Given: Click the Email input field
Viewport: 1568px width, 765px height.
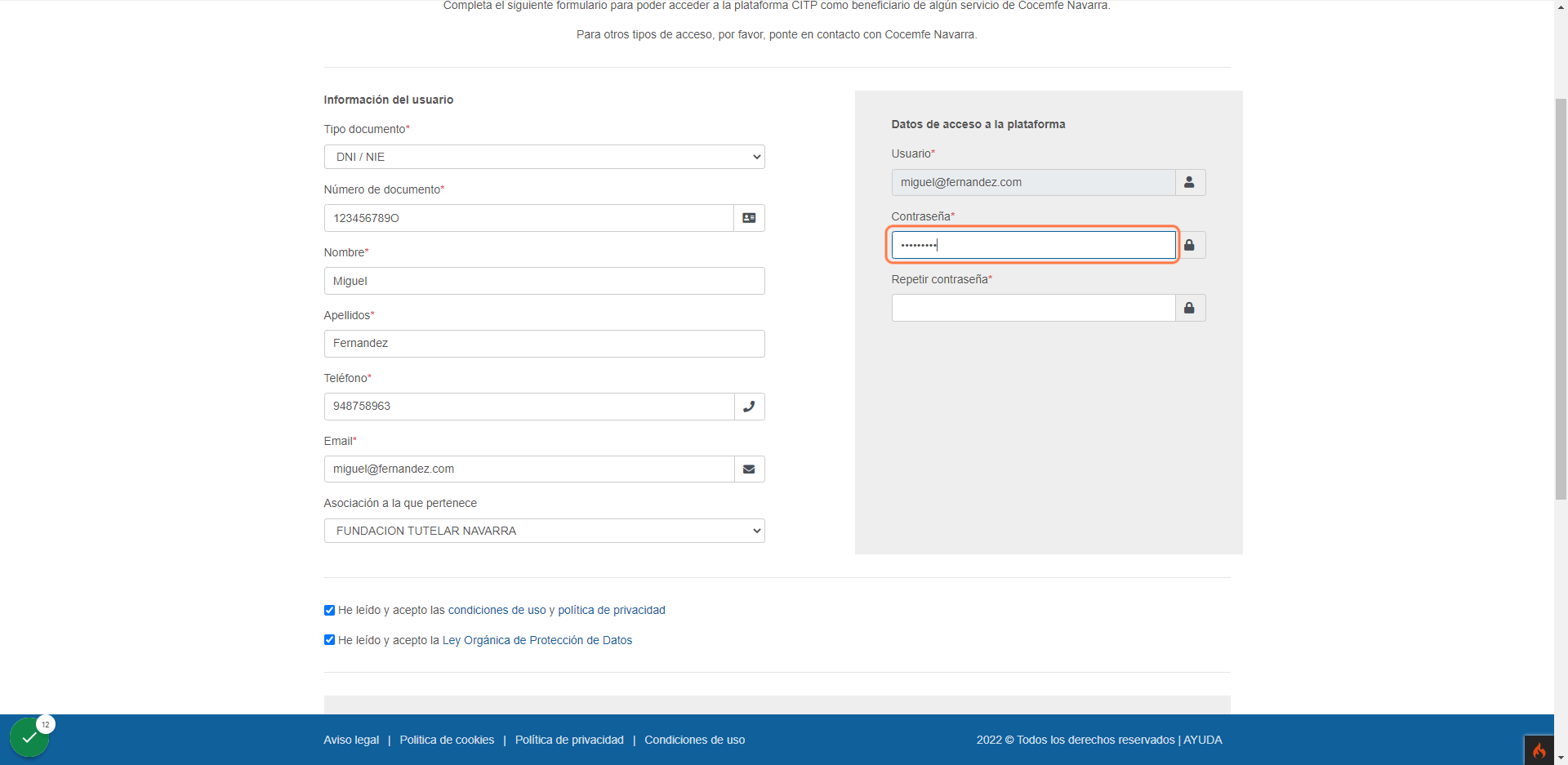Looking at the screenshot, I should [529, 469].
